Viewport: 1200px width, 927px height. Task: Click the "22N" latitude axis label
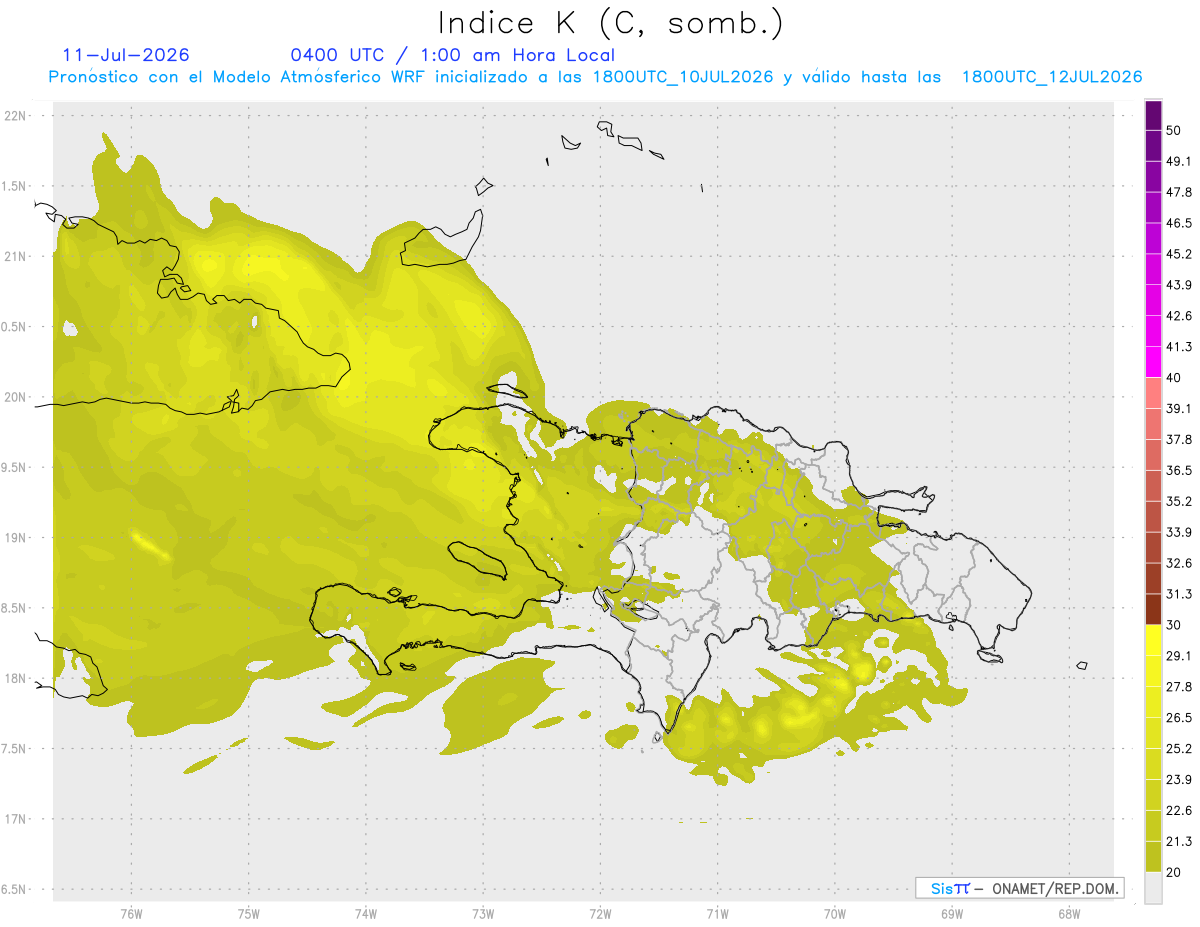click(x=17, y=116)
